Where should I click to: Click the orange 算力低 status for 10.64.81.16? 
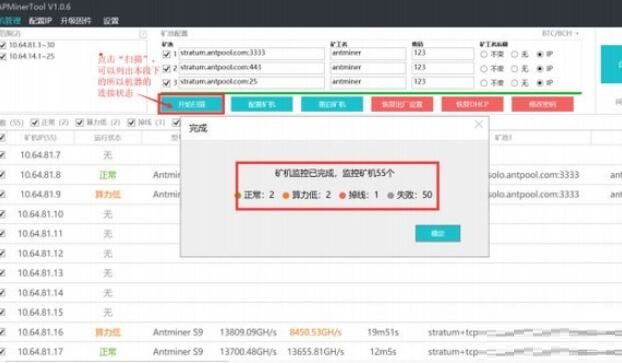click(108, 332)
